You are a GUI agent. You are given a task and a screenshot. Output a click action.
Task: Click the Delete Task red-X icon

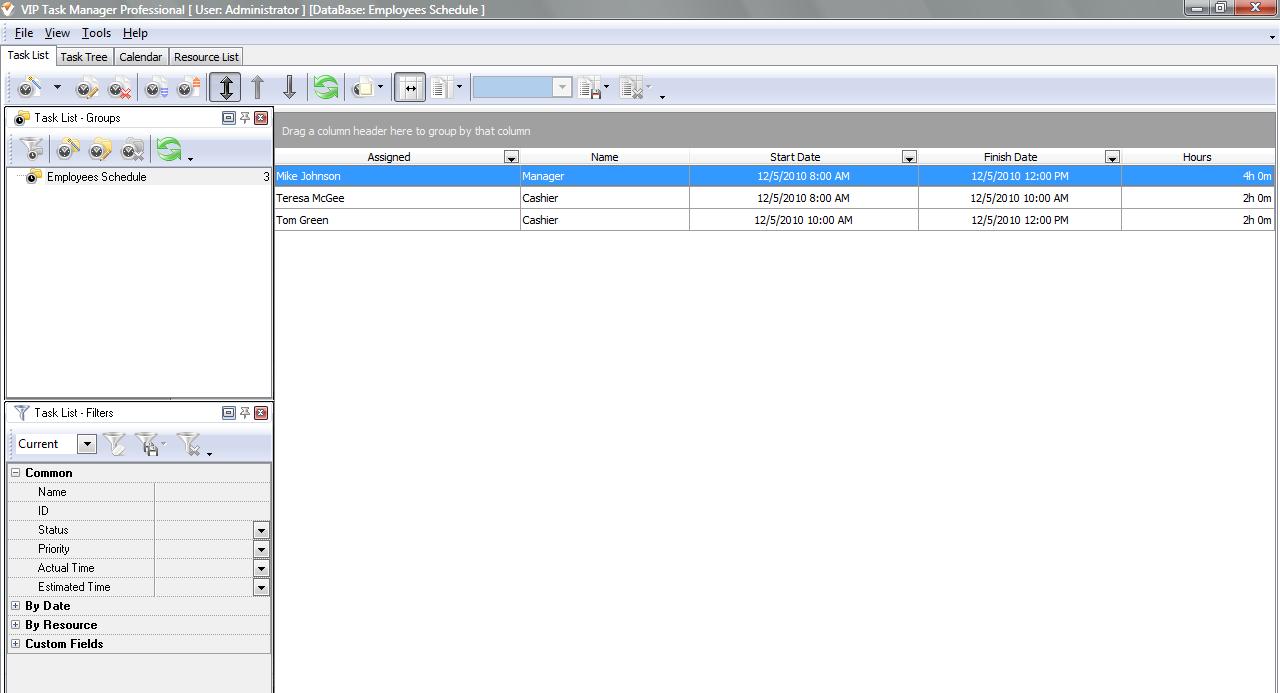point(120,88)
